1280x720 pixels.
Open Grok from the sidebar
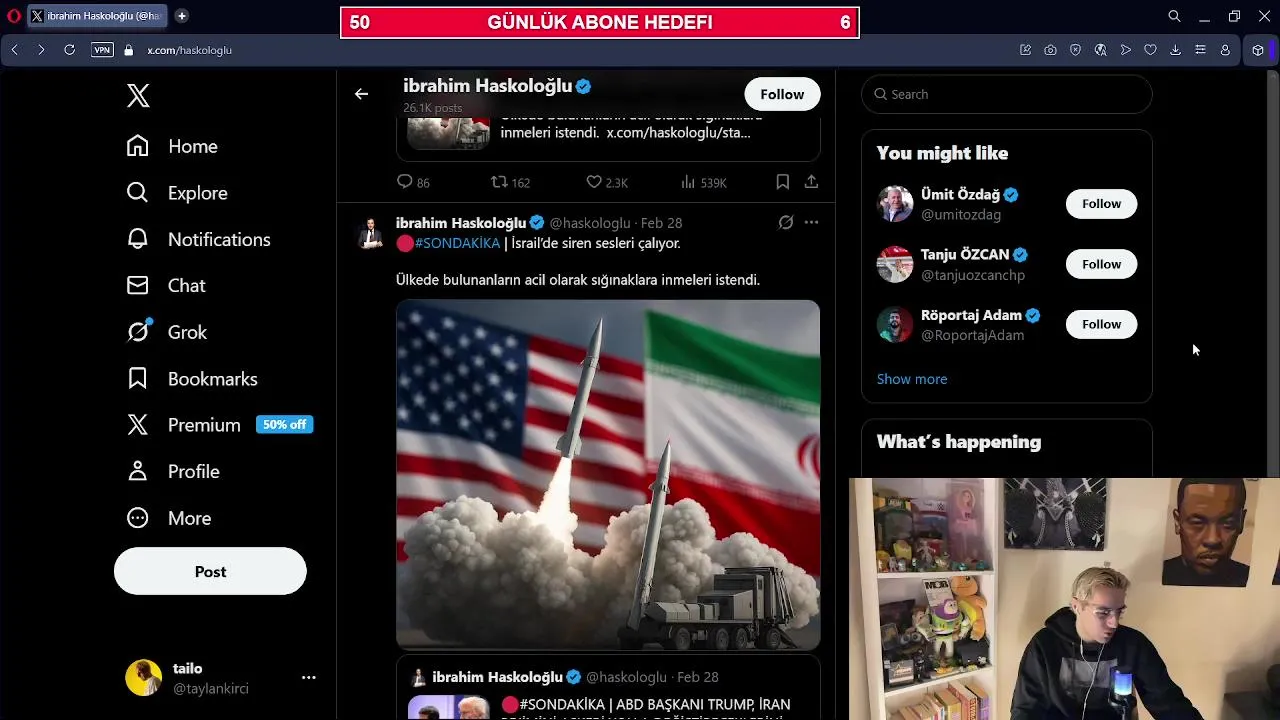tap(167, 332)
